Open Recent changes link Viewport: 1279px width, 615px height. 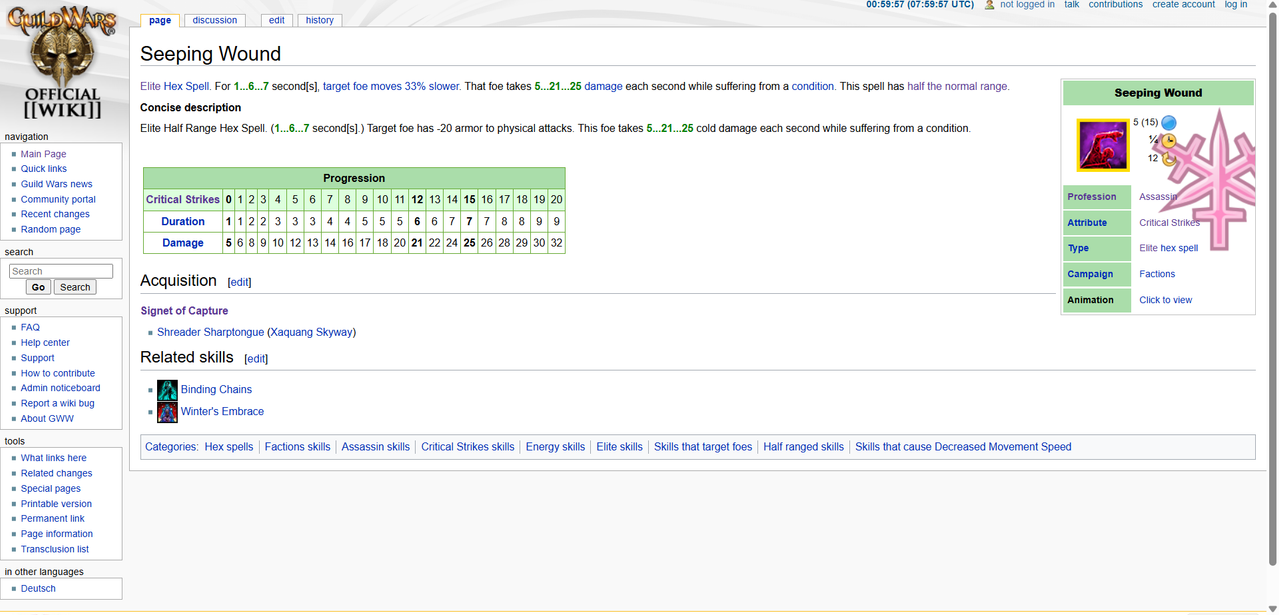(55, 214)
